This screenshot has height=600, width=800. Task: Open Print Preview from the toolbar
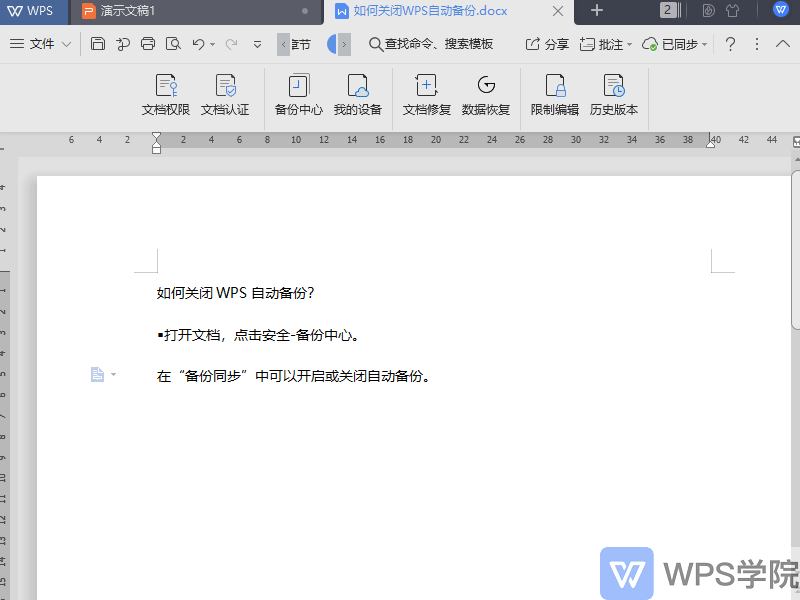(x=171, y=44)
